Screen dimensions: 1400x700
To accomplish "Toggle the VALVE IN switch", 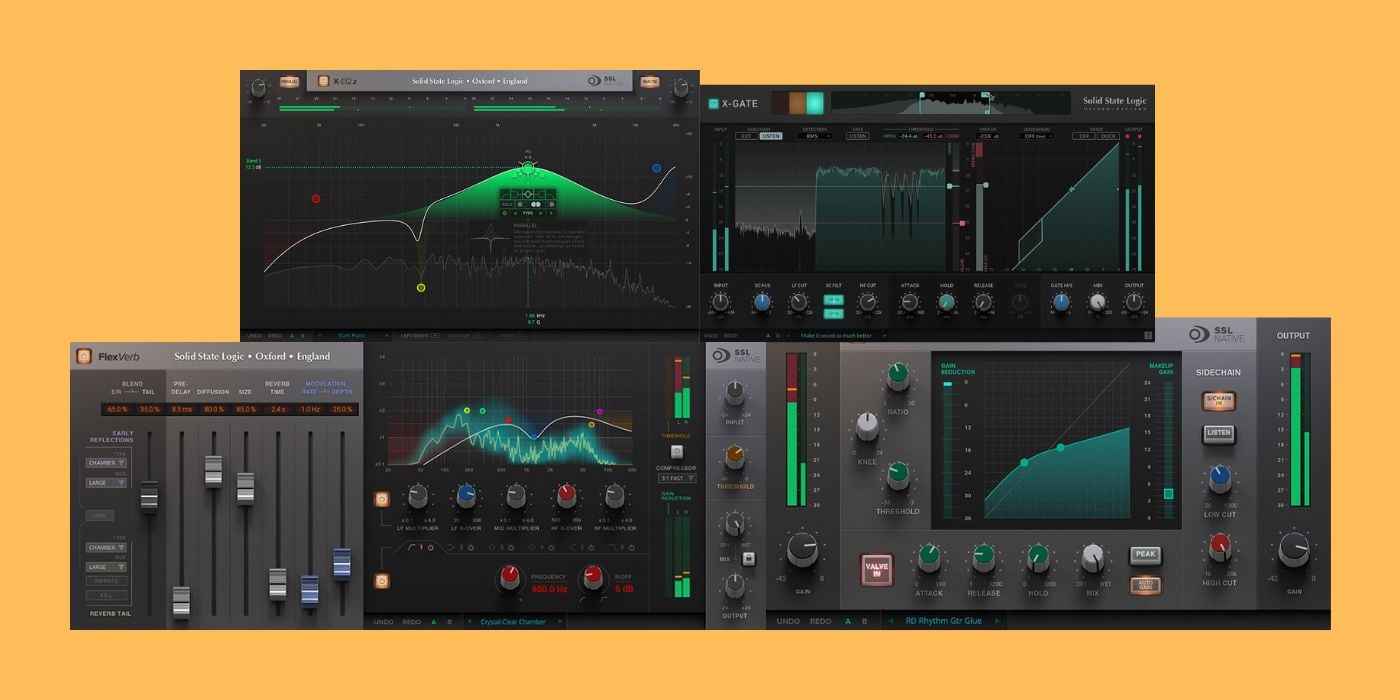I will 877,570.
